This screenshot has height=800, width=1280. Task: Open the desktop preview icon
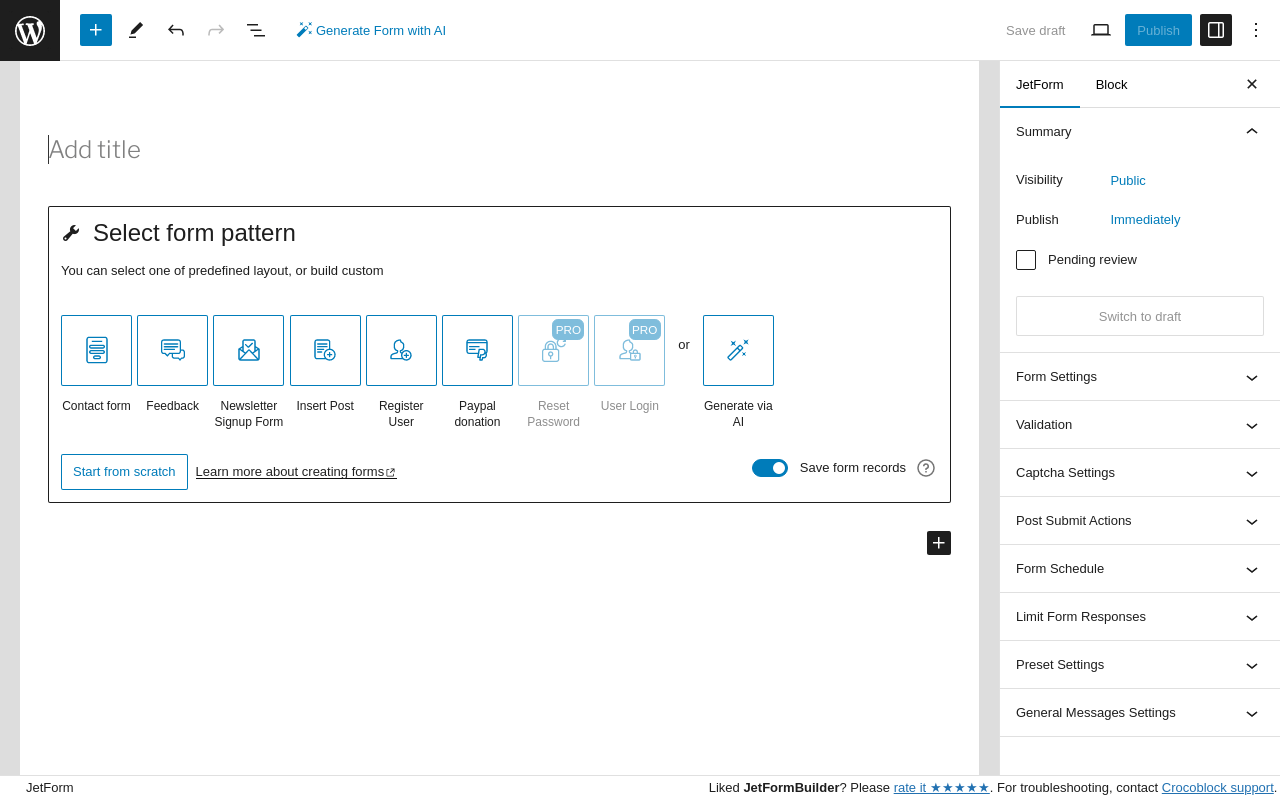[x=1101, y=30]
